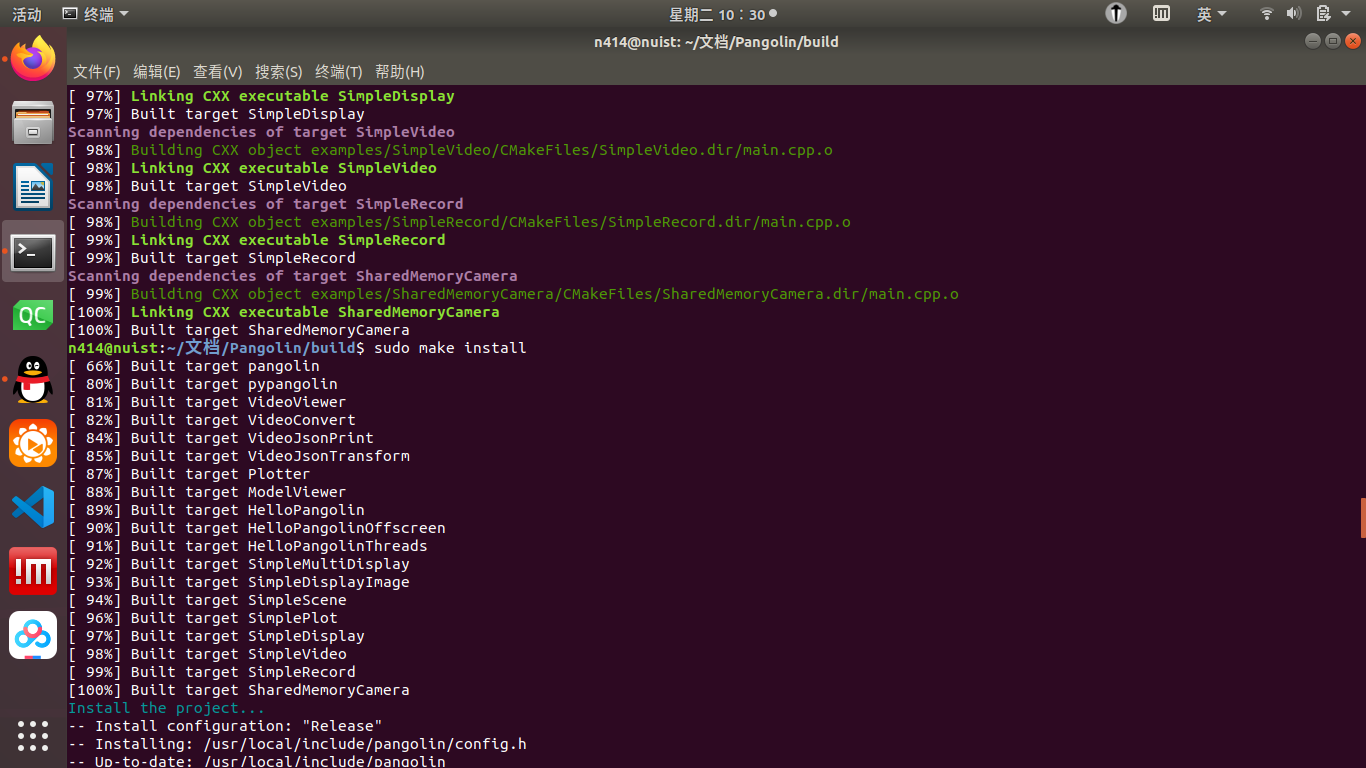Open the Baidu Netdisk dock icon
This screenshot has height=768, width=1366.
pyautogui.click(x=33, y=635)
